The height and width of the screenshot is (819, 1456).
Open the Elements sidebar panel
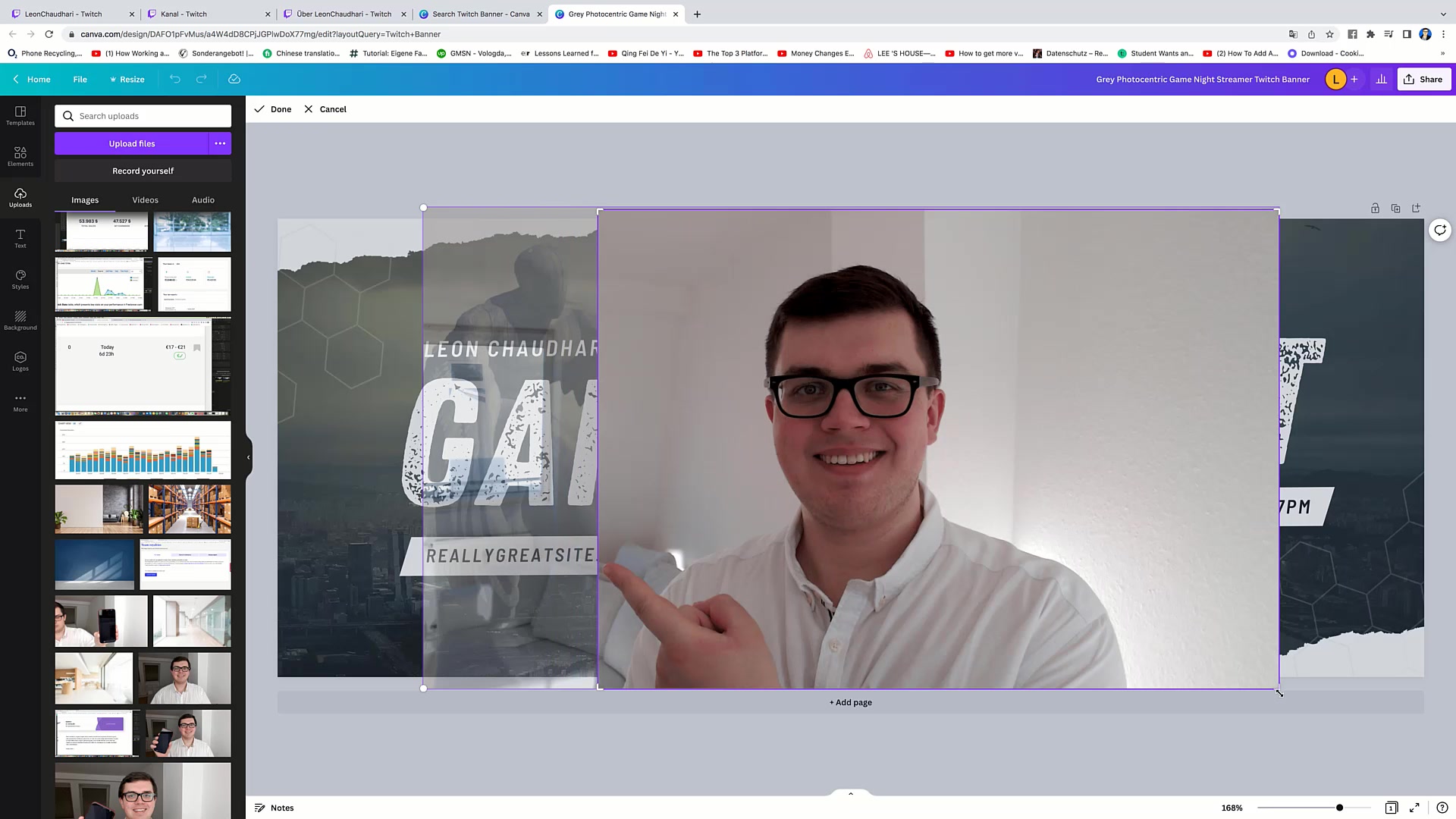click(x=20, y=156)
